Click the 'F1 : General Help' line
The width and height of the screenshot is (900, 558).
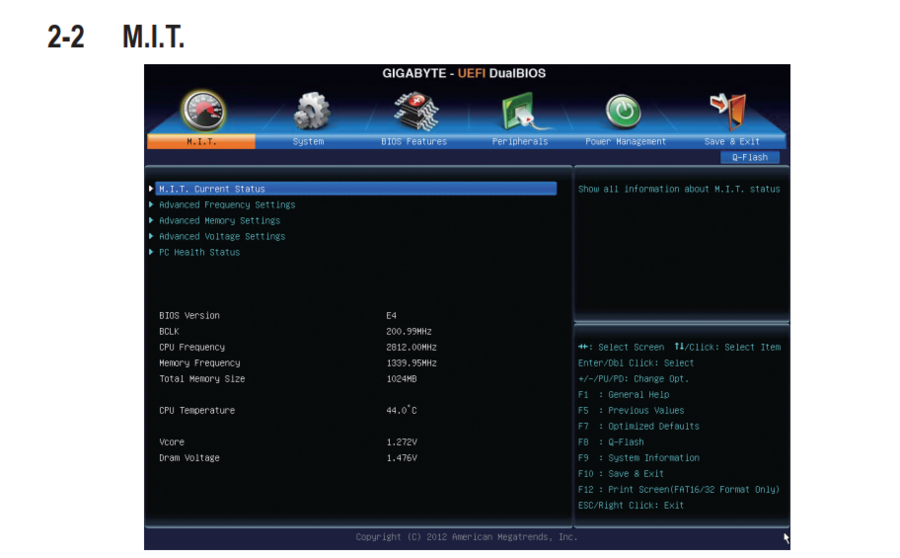click(624, 395)
